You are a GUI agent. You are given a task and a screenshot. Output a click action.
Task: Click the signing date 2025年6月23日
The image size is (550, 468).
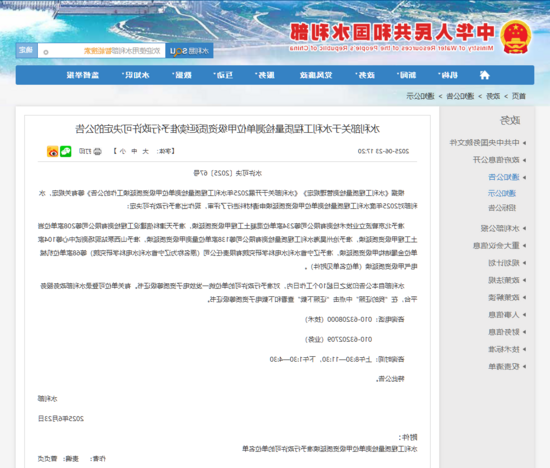point(61,419)
